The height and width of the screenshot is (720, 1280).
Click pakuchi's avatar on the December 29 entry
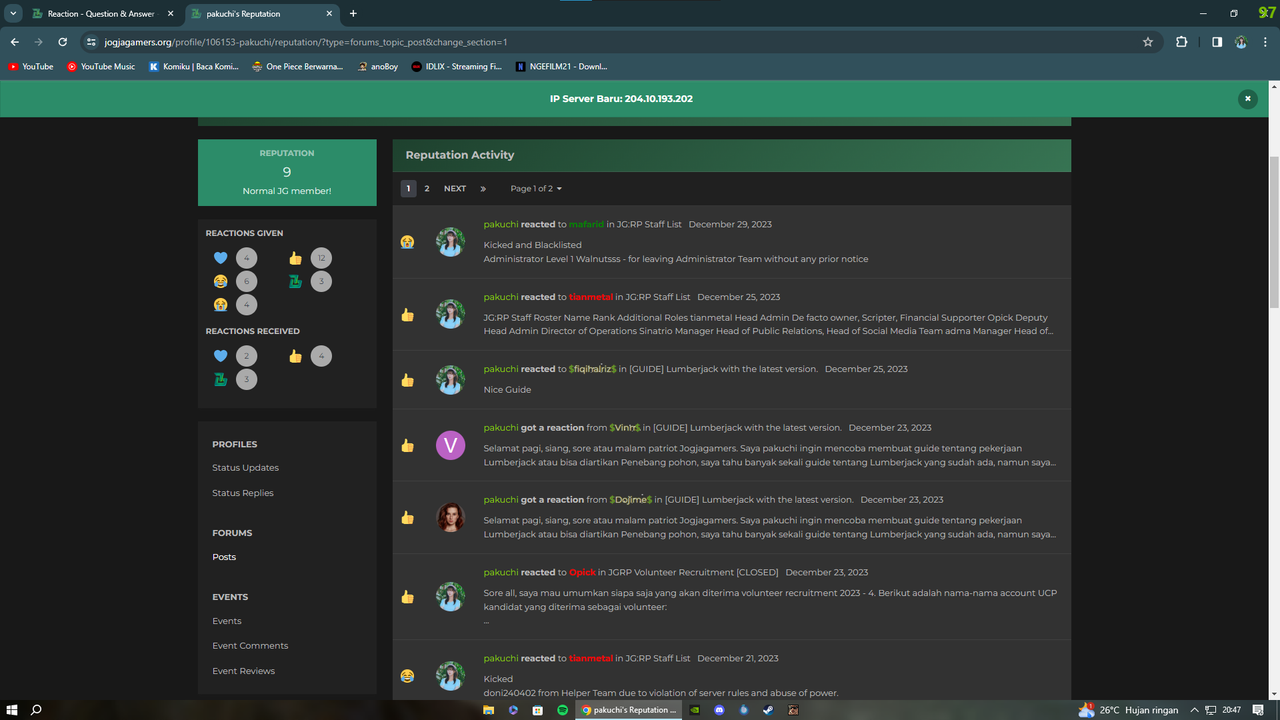(451, 242)
